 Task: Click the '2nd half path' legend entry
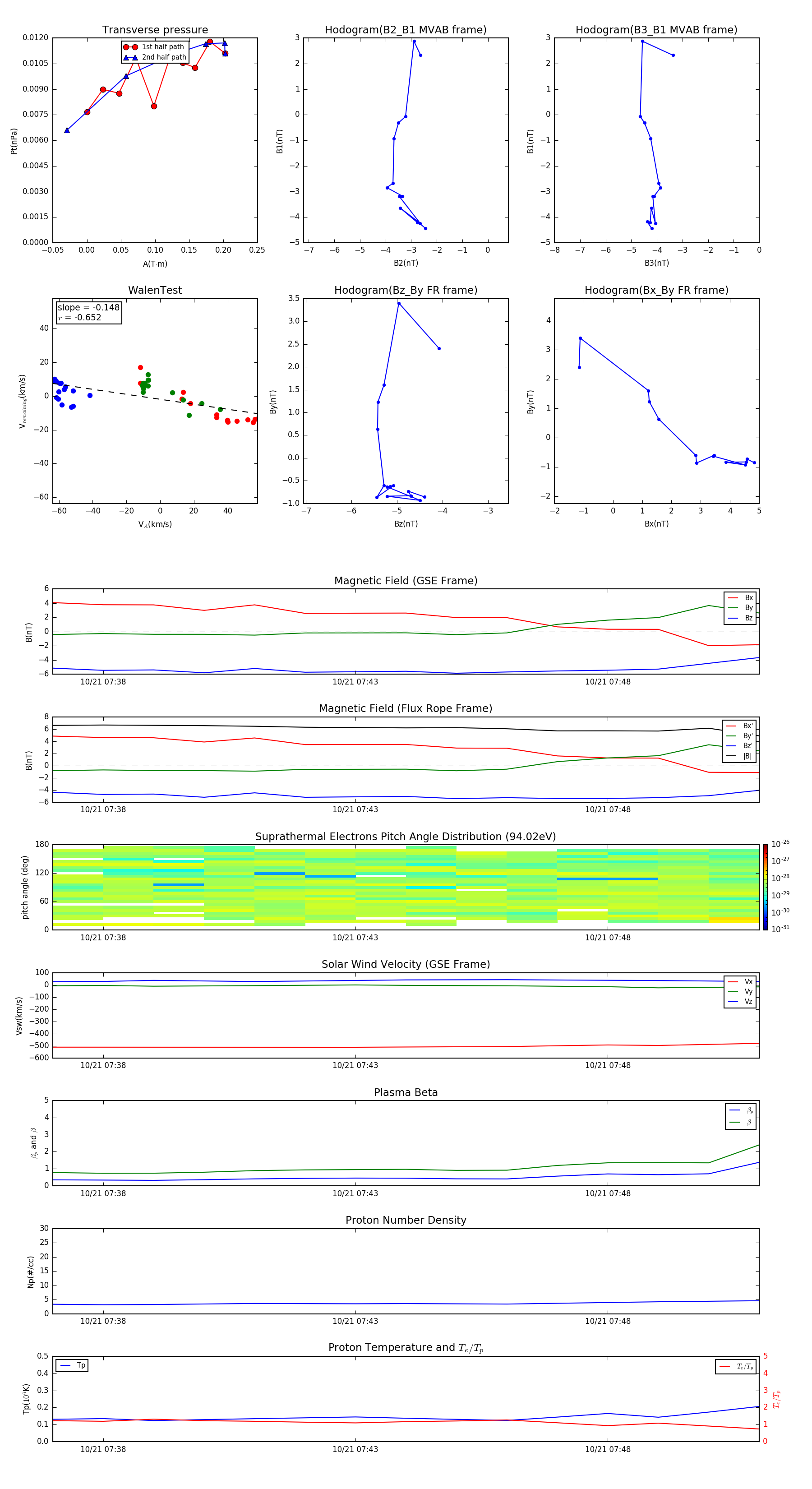coord(155,57)
